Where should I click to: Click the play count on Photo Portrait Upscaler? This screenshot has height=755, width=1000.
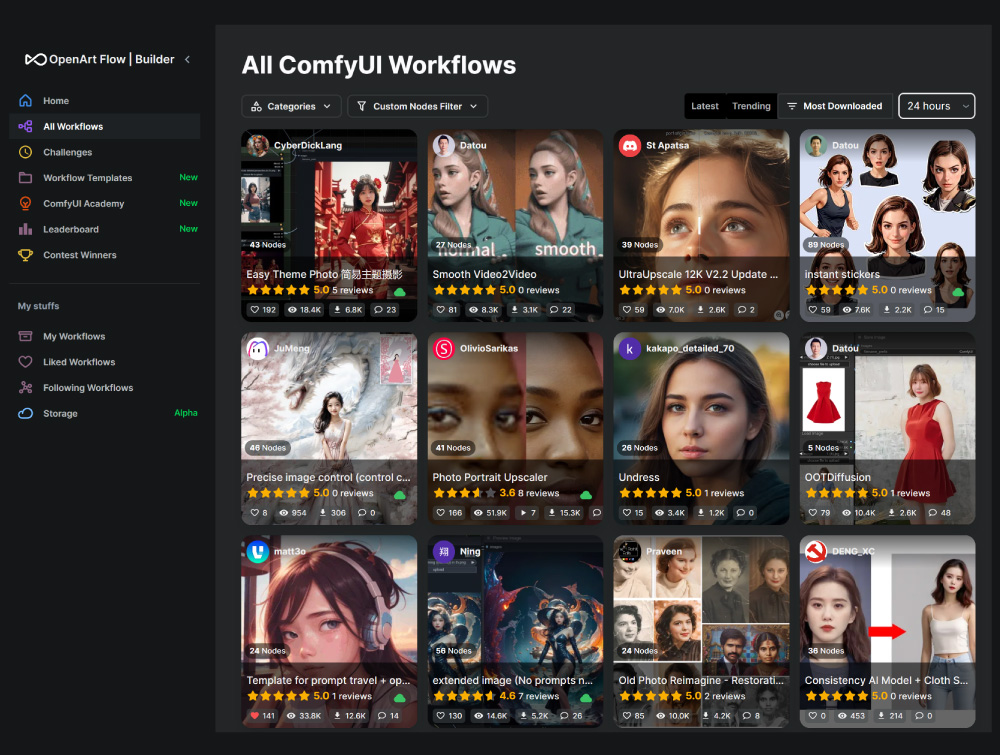[x=529, y=513]
